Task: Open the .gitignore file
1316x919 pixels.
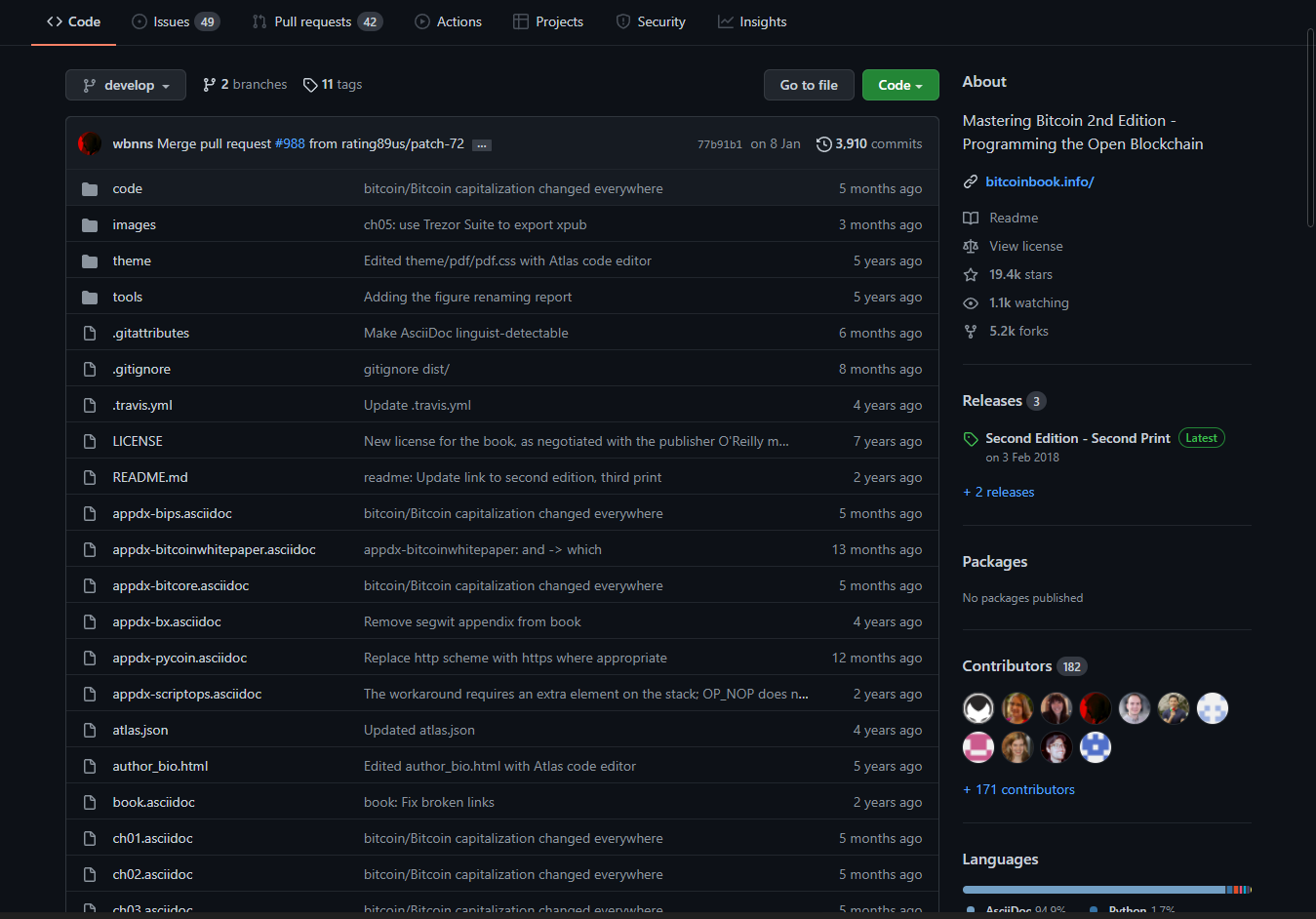Action: 141,370
